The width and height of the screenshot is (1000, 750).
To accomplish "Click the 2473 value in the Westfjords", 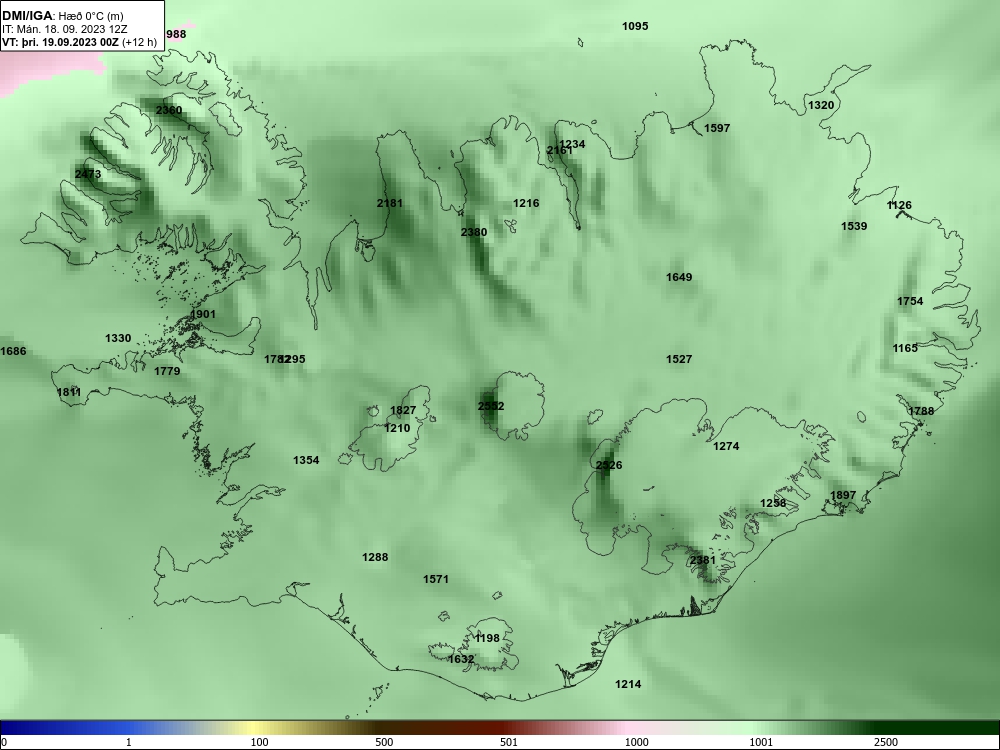I will coord(88,173).
